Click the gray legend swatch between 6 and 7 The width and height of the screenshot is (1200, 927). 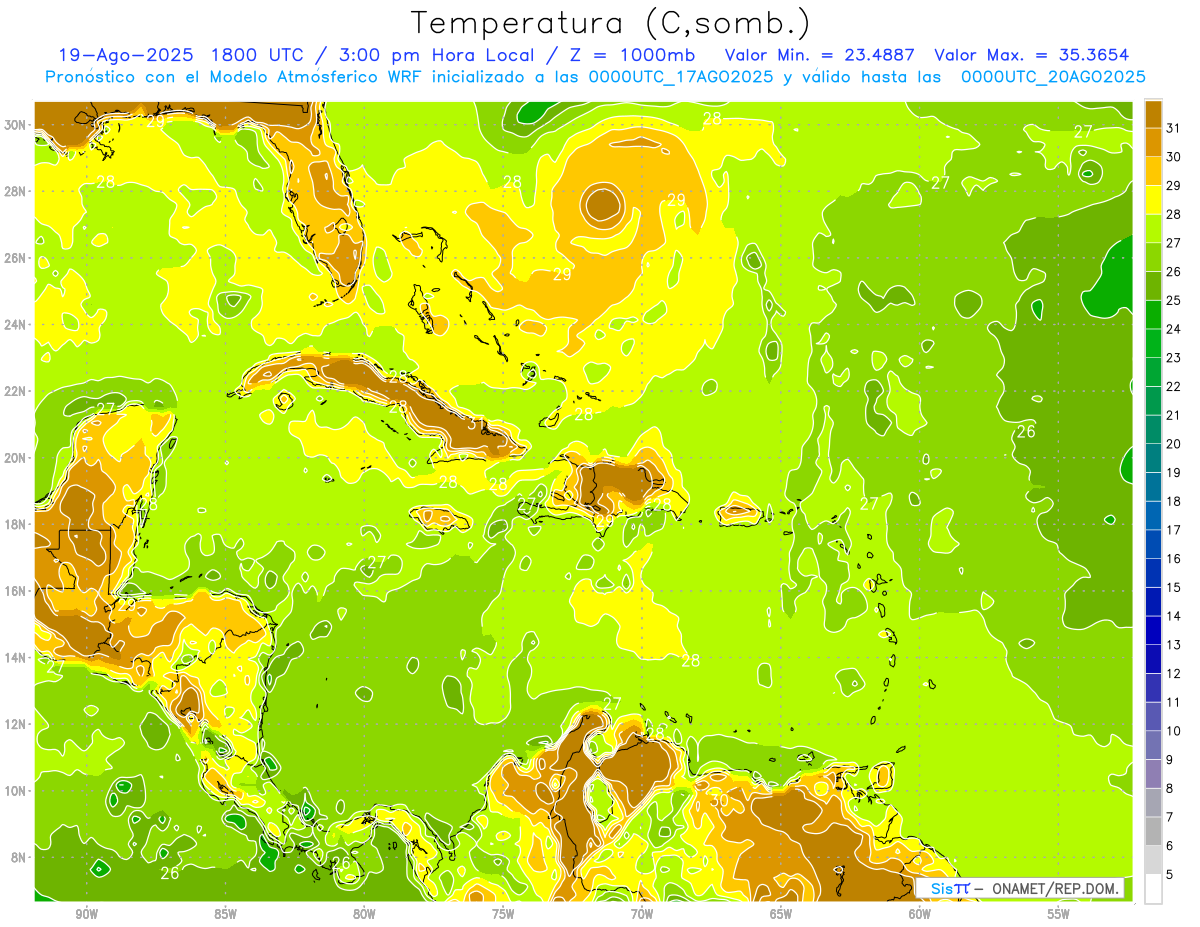coord(1153,831)
